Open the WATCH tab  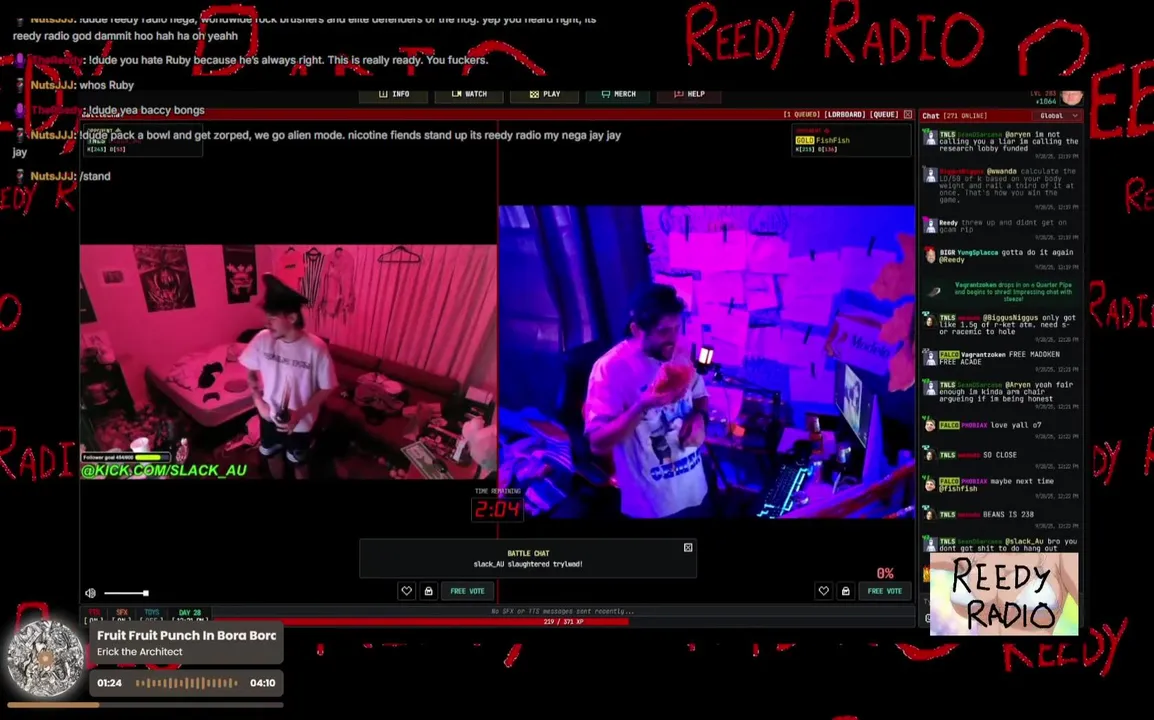(469, 94)
